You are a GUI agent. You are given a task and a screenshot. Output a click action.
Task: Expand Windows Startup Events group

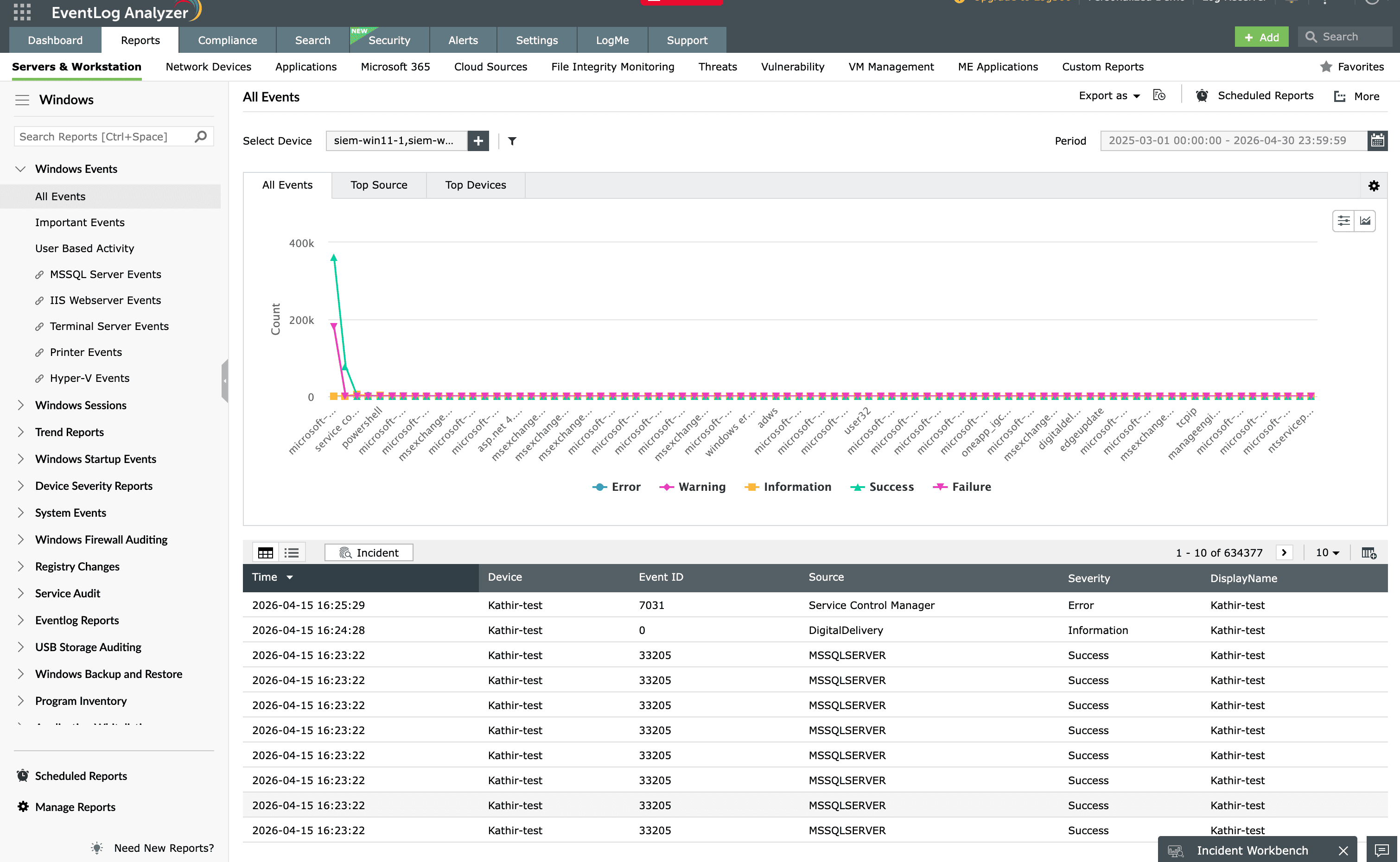tap(20, 458)
